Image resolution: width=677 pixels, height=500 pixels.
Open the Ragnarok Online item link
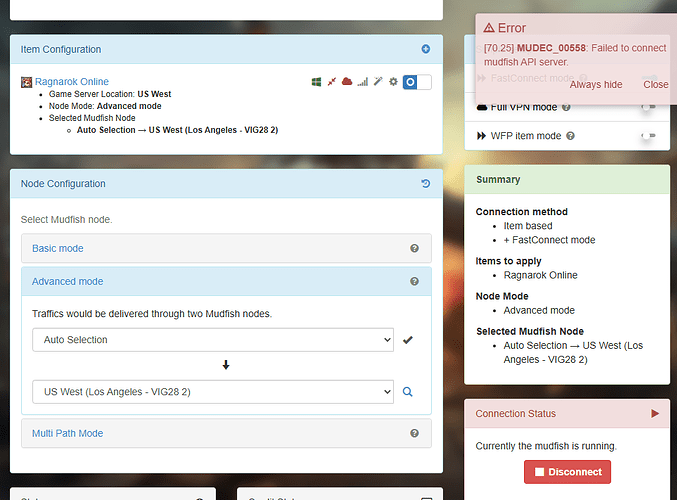pyautogui.click(x=72, y=82)
